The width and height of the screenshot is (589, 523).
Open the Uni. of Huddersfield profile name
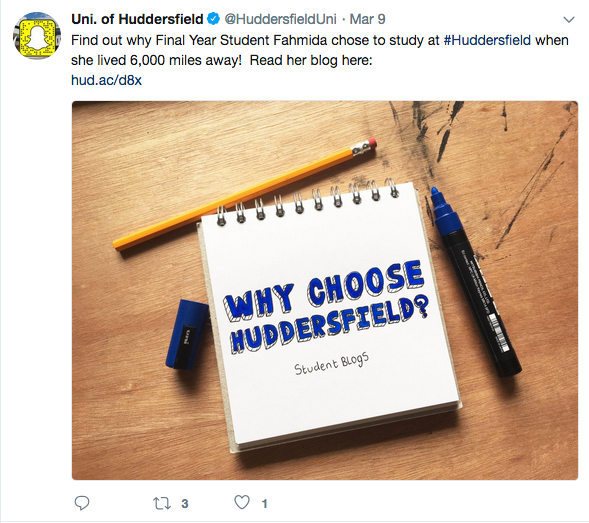click(137, 19)
